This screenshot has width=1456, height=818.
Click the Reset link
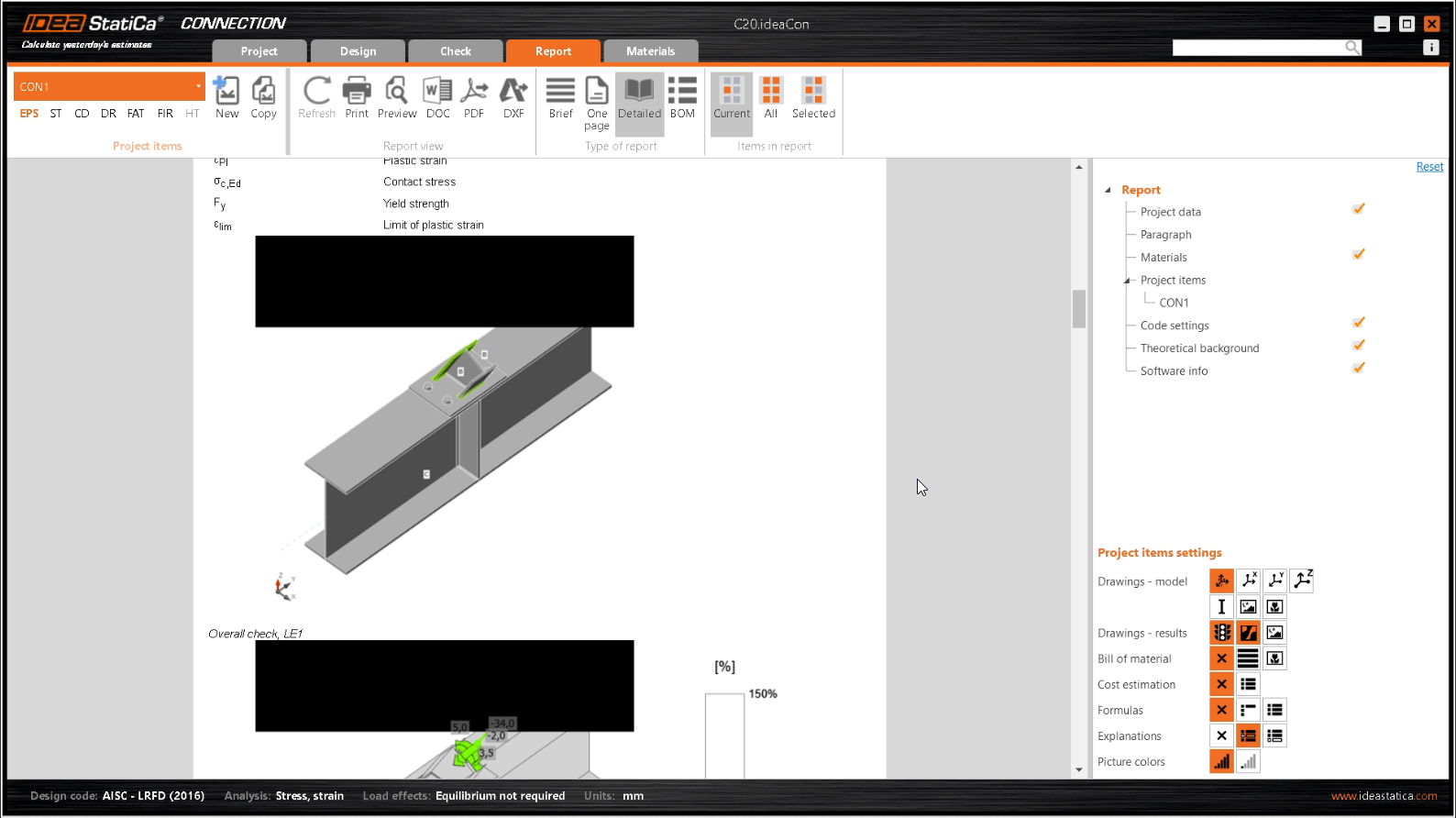point(1429,167)
